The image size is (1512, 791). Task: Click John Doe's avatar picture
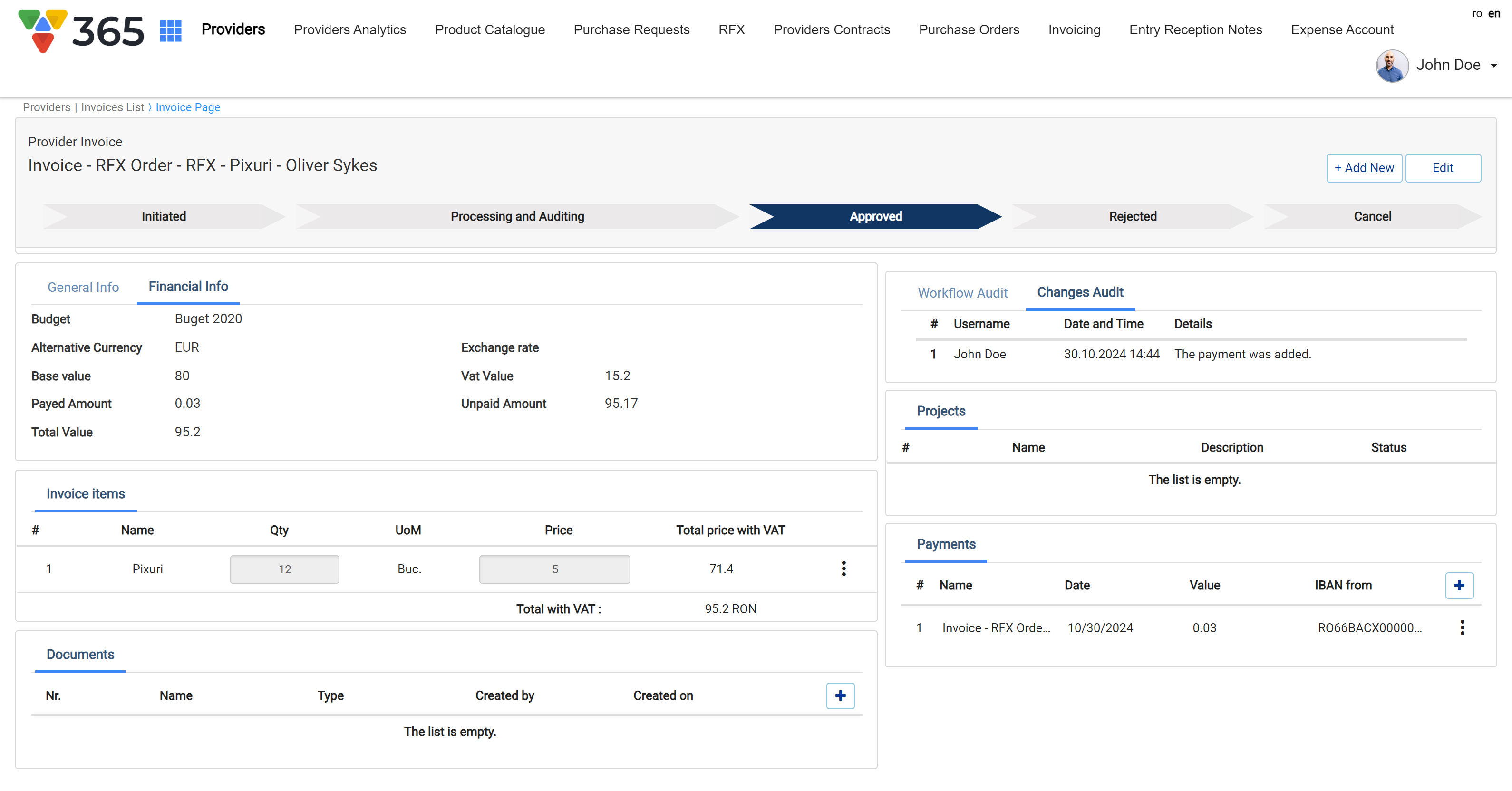(1392, 65)
